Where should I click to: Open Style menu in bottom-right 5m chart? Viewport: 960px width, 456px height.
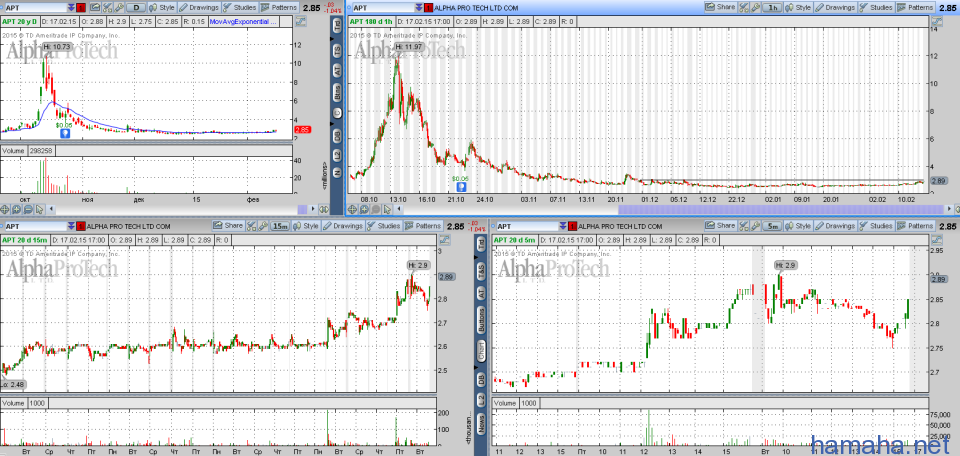tap(798, 226)
